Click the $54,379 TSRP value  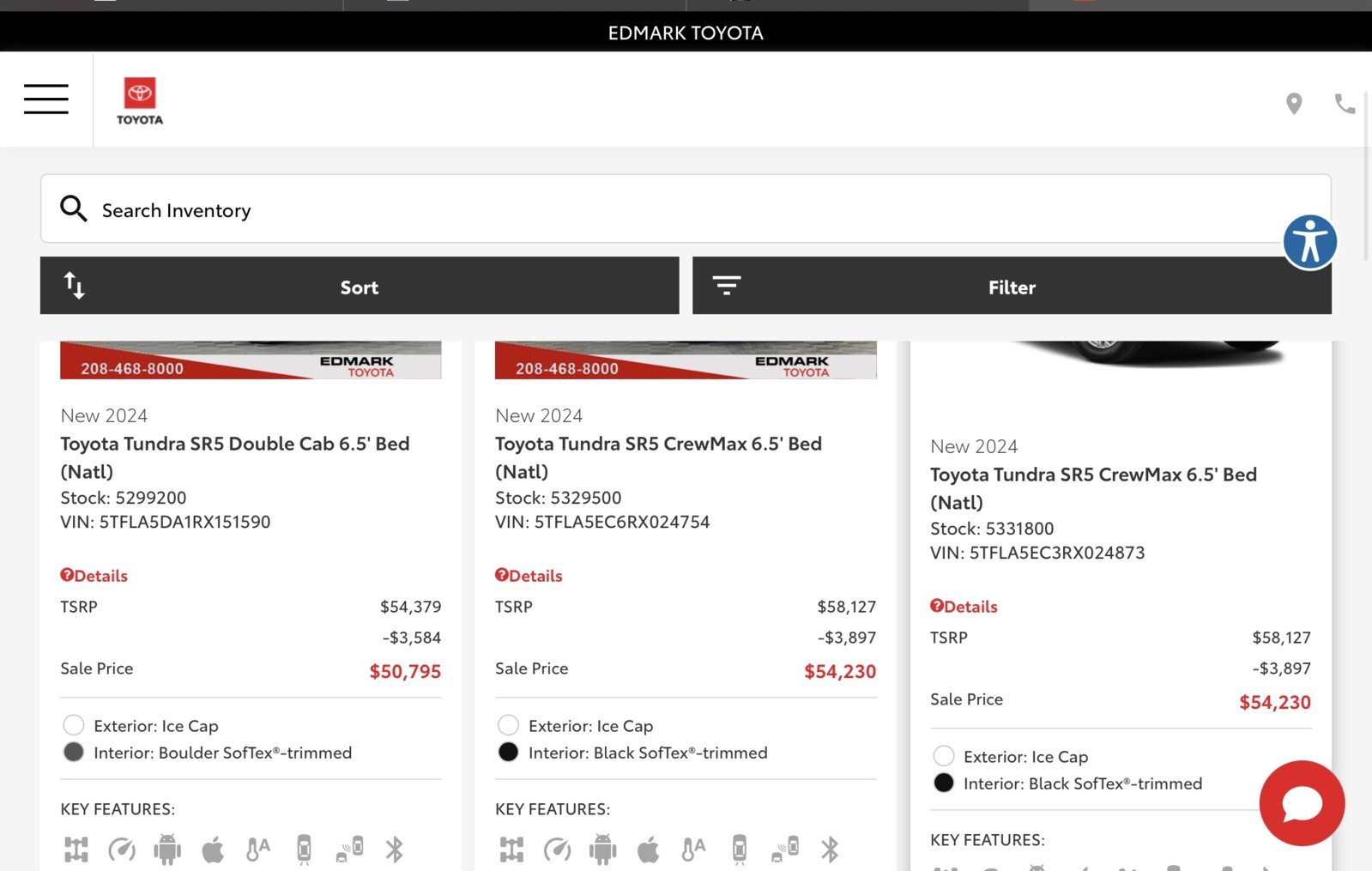(411, 607)
